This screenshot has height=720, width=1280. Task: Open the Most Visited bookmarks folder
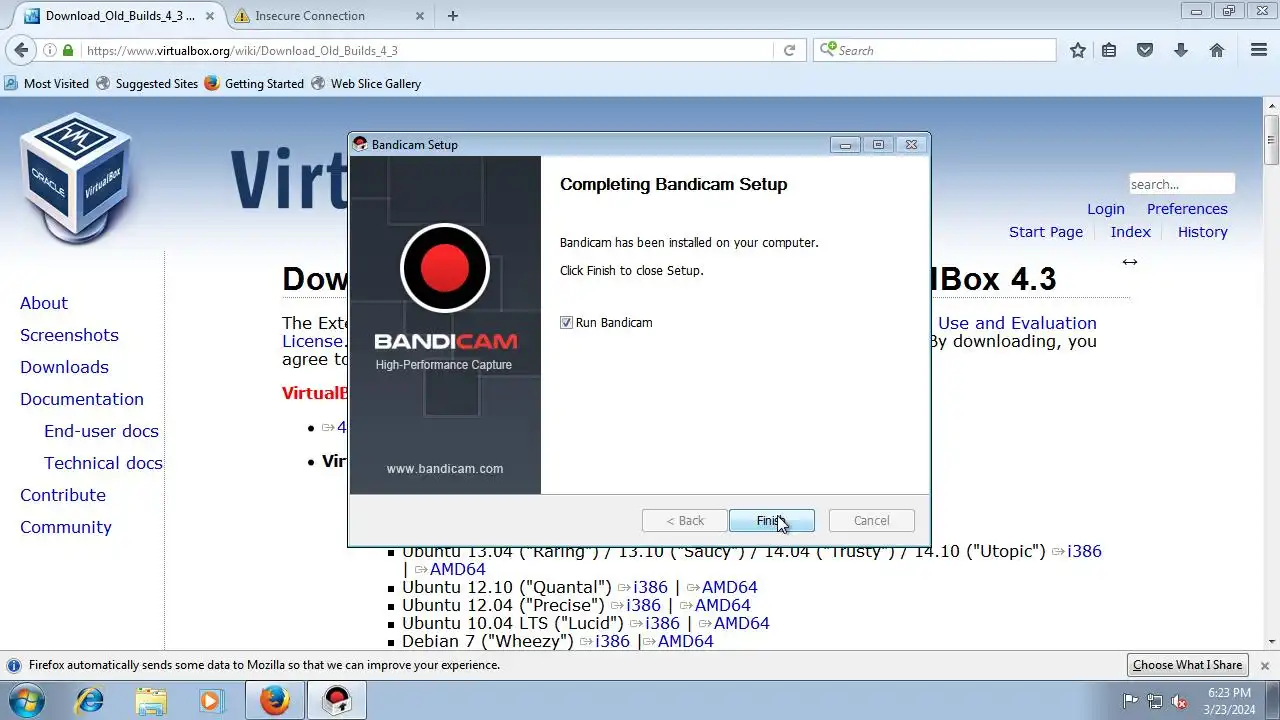tap(47, 84)
